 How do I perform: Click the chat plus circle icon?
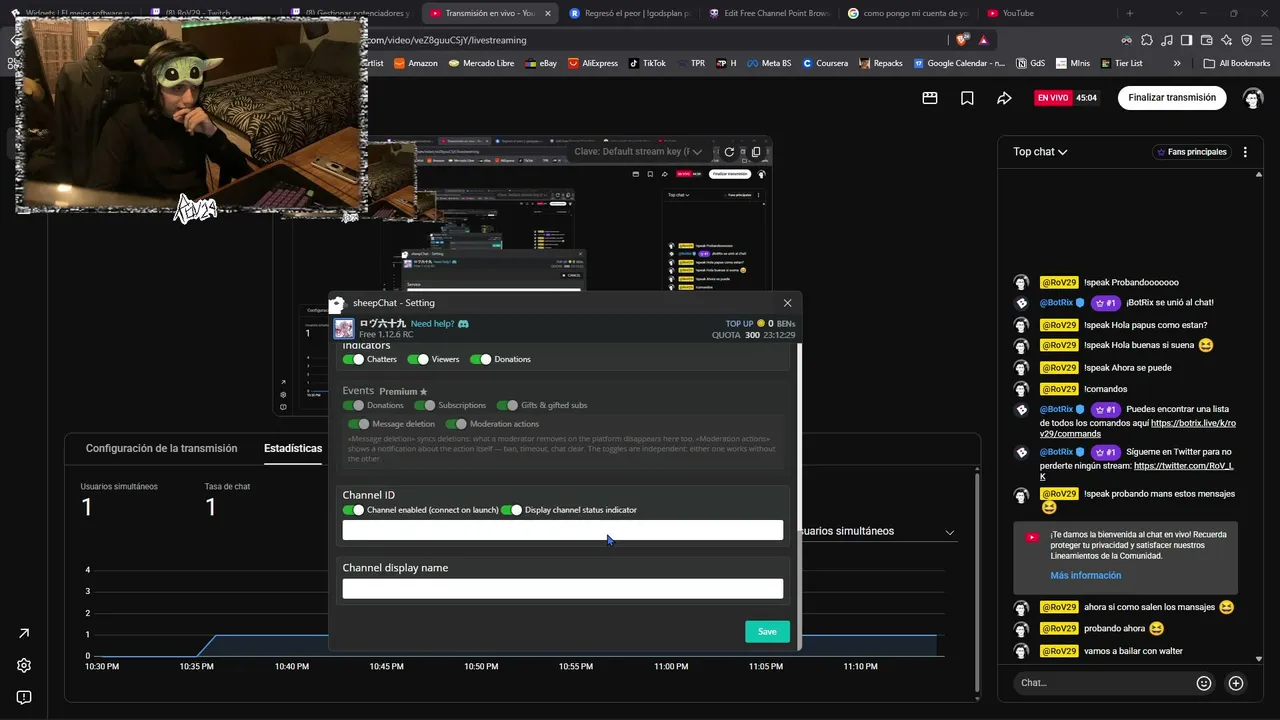pos(1236,683)
